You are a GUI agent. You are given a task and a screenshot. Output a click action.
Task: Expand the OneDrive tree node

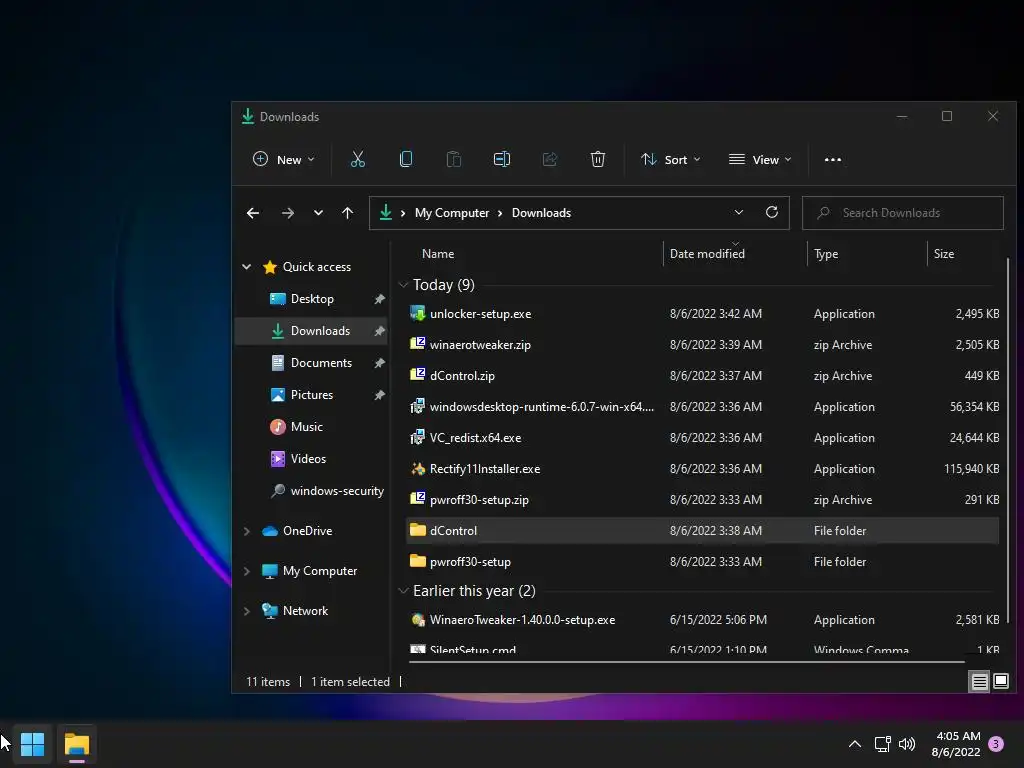[246, 531]
